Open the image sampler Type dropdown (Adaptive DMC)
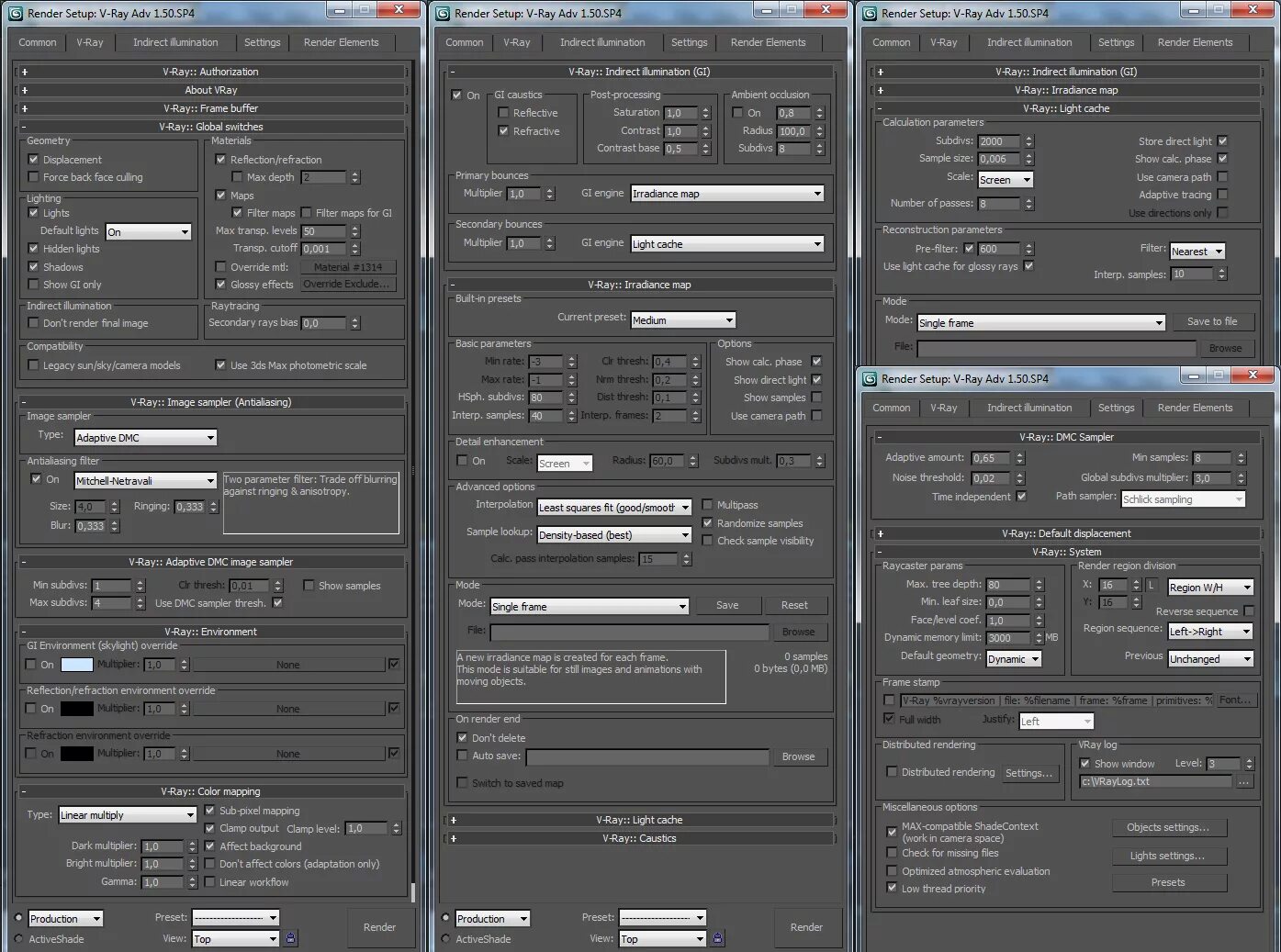The width and height of the screenshot is (1281, 952). [x=145, y=438]
